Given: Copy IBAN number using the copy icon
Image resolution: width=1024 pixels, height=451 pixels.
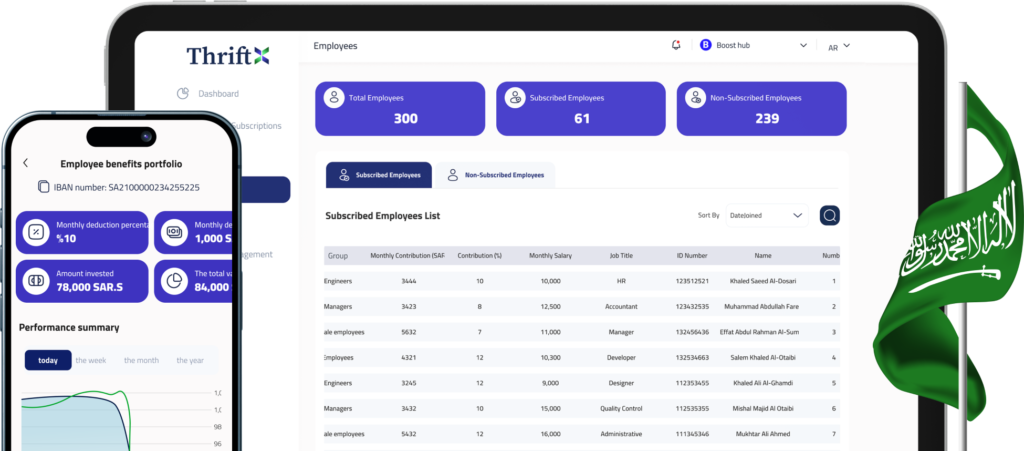Looking at the screenshot, I should [x=43, y=187].
